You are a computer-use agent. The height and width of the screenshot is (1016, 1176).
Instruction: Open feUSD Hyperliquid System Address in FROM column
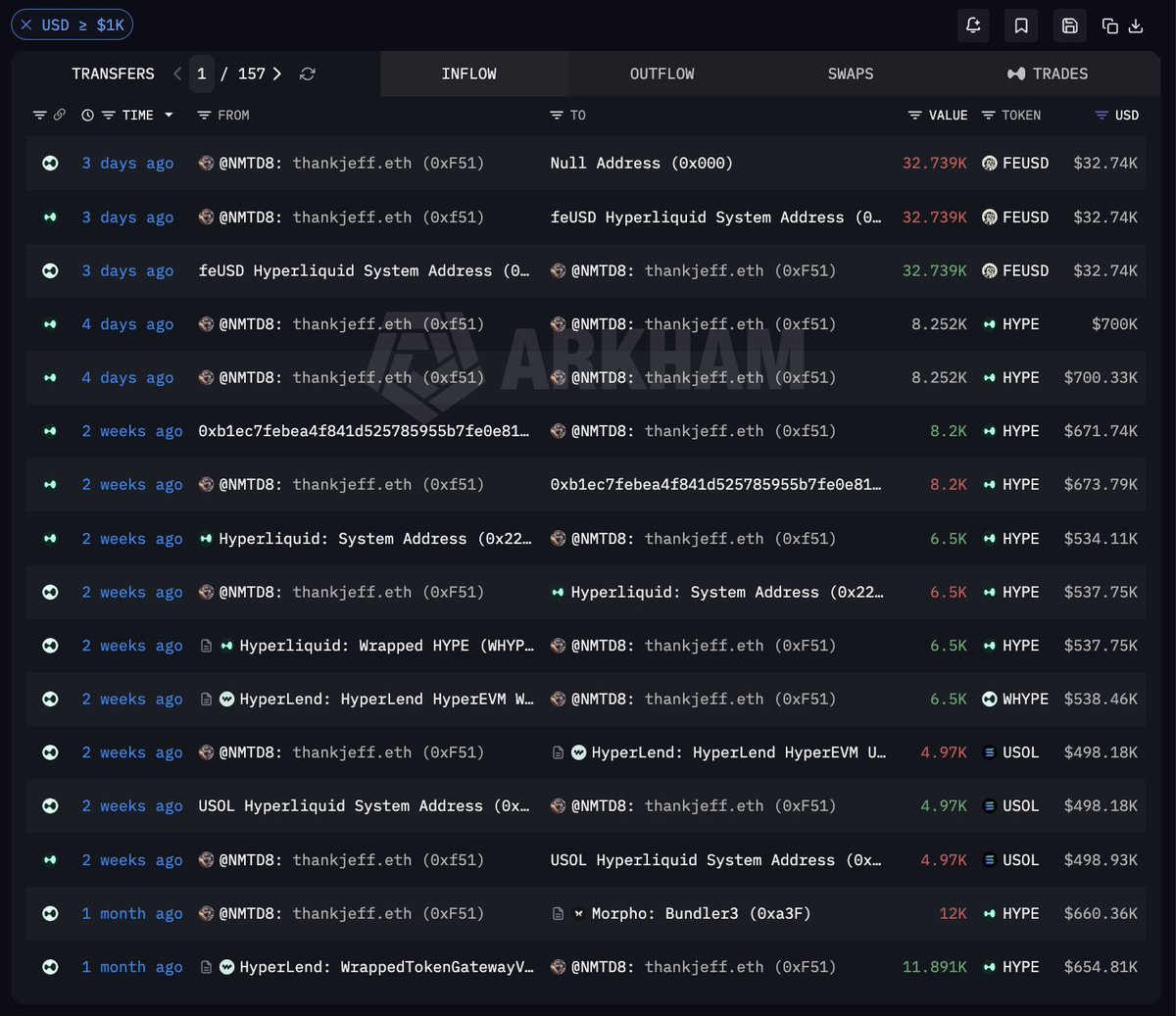tap(364, 270)
